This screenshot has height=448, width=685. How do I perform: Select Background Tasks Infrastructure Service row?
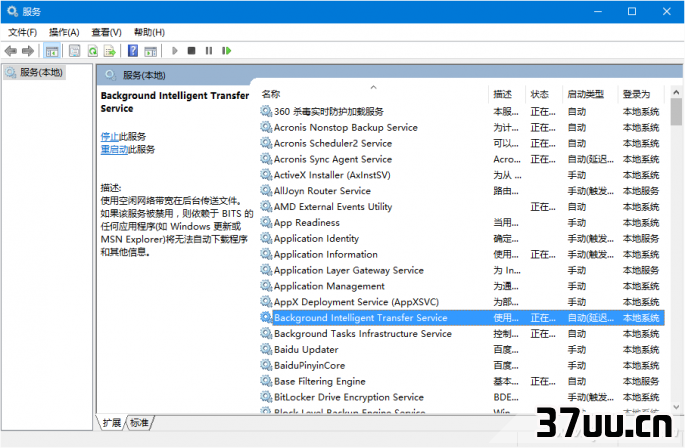point(462,333)
